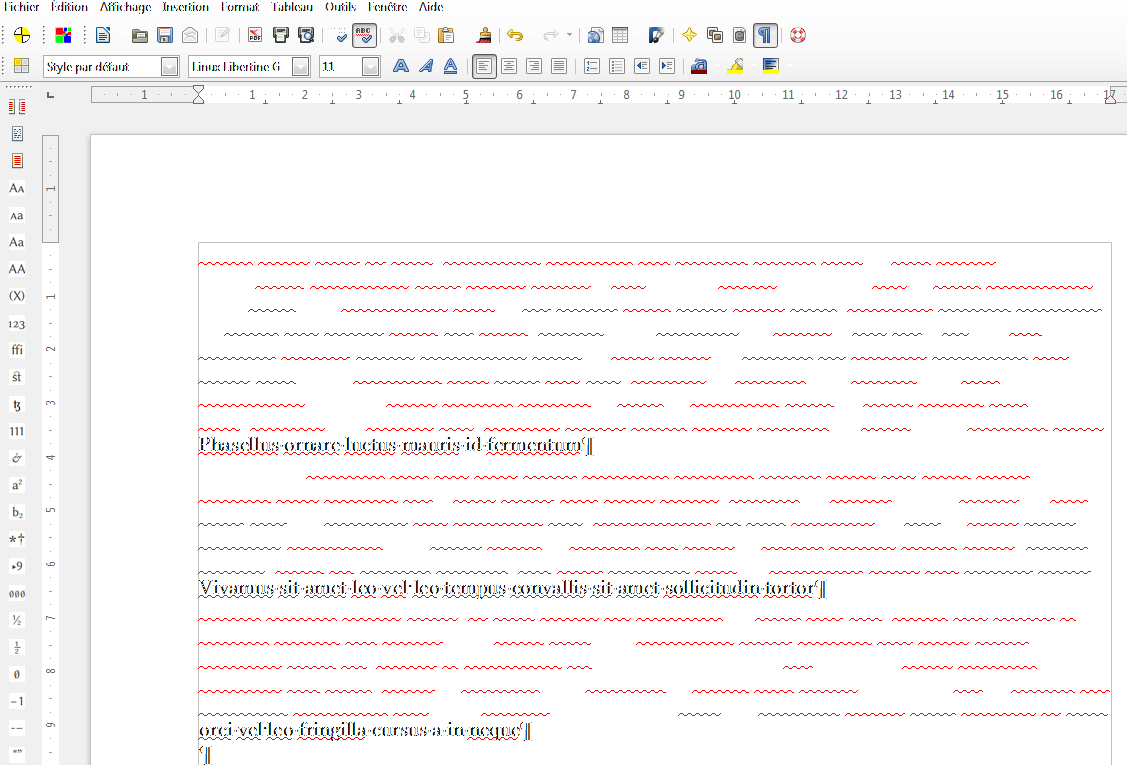Screen dimensions: 1127x765
Task: Click the superscript a² sidebar icon
Action: pyautogui.click(x=17, y=485)
